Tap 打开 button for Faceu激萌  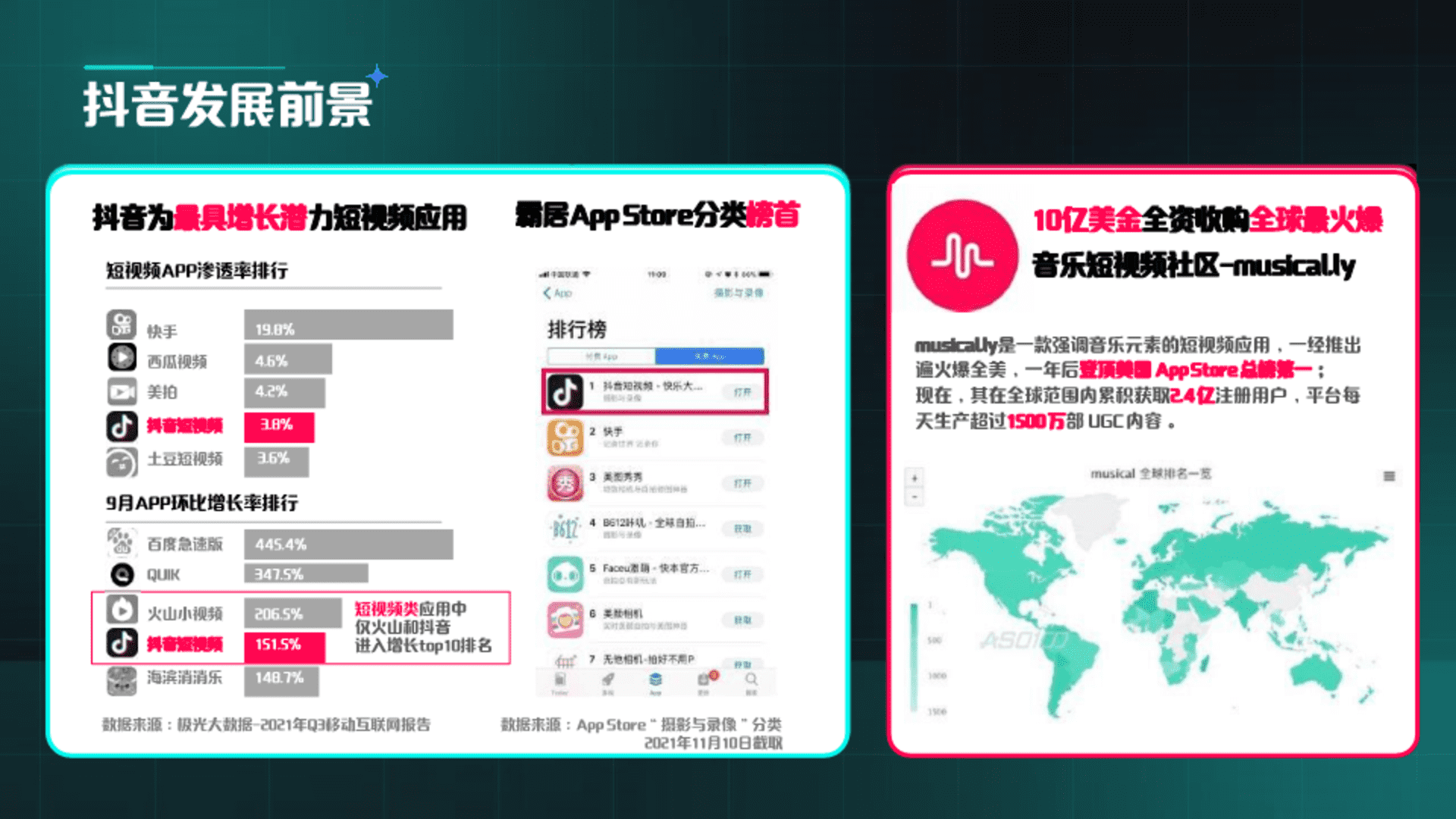point(742,574)
